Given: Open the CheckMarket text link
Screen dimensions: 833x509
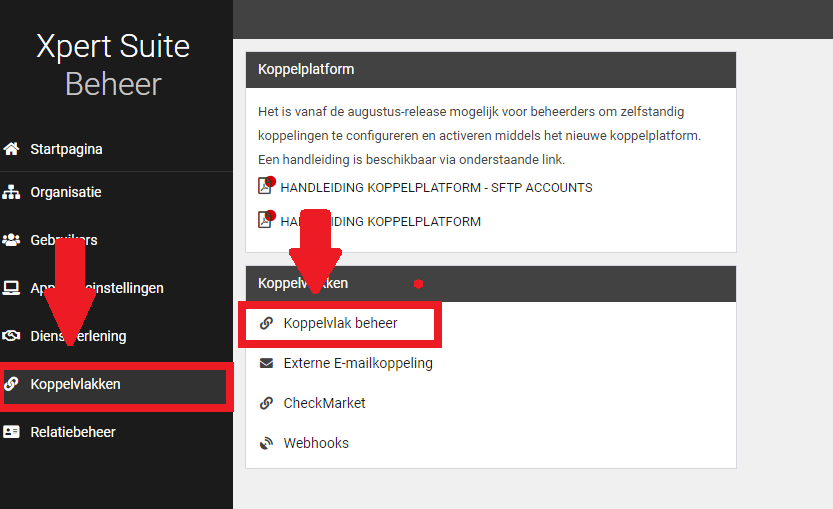Looking at the screenshot, I should point(324,403).
